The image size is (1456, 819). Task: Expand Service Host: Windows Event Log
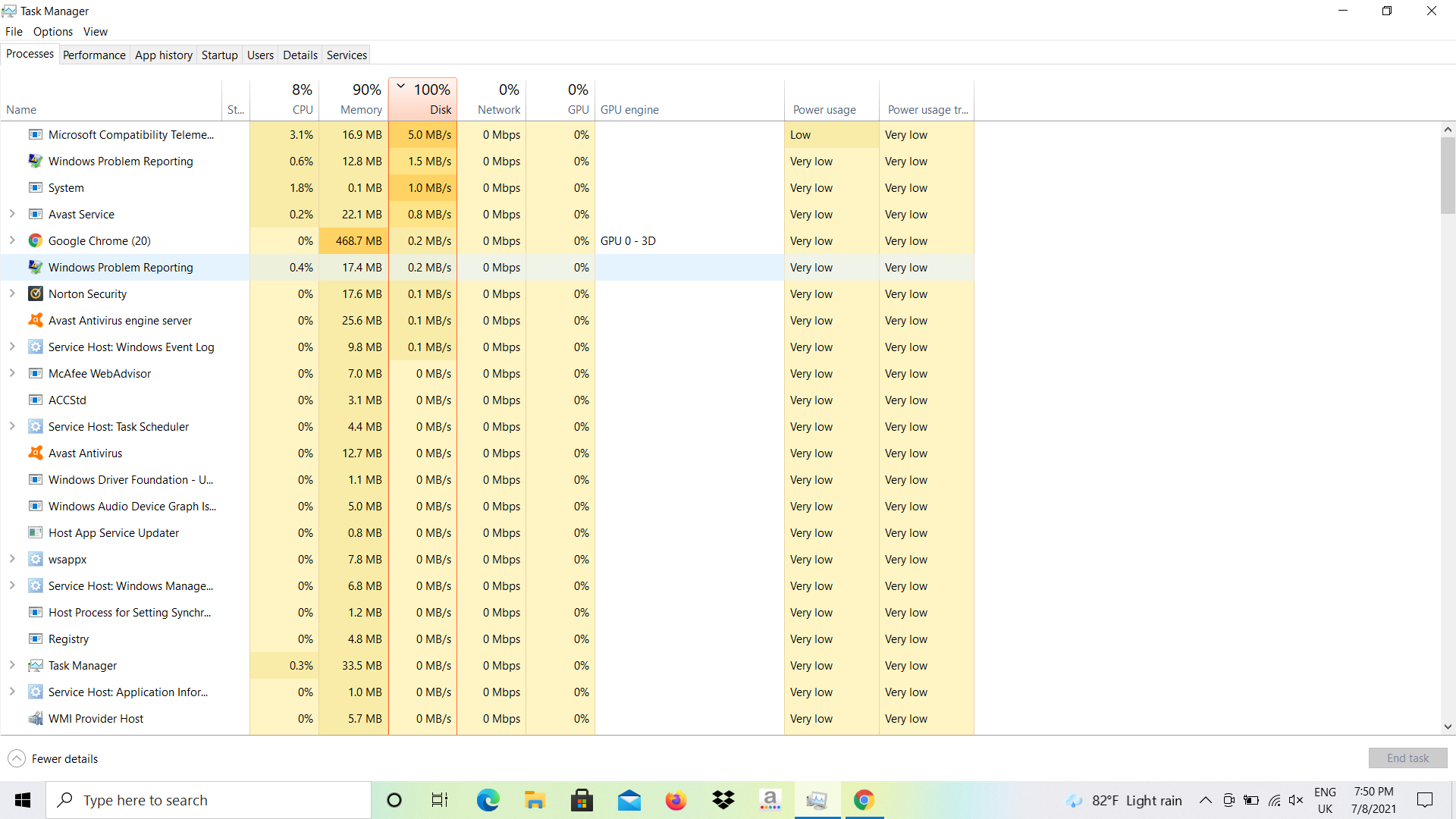click(x=12, y=347)
